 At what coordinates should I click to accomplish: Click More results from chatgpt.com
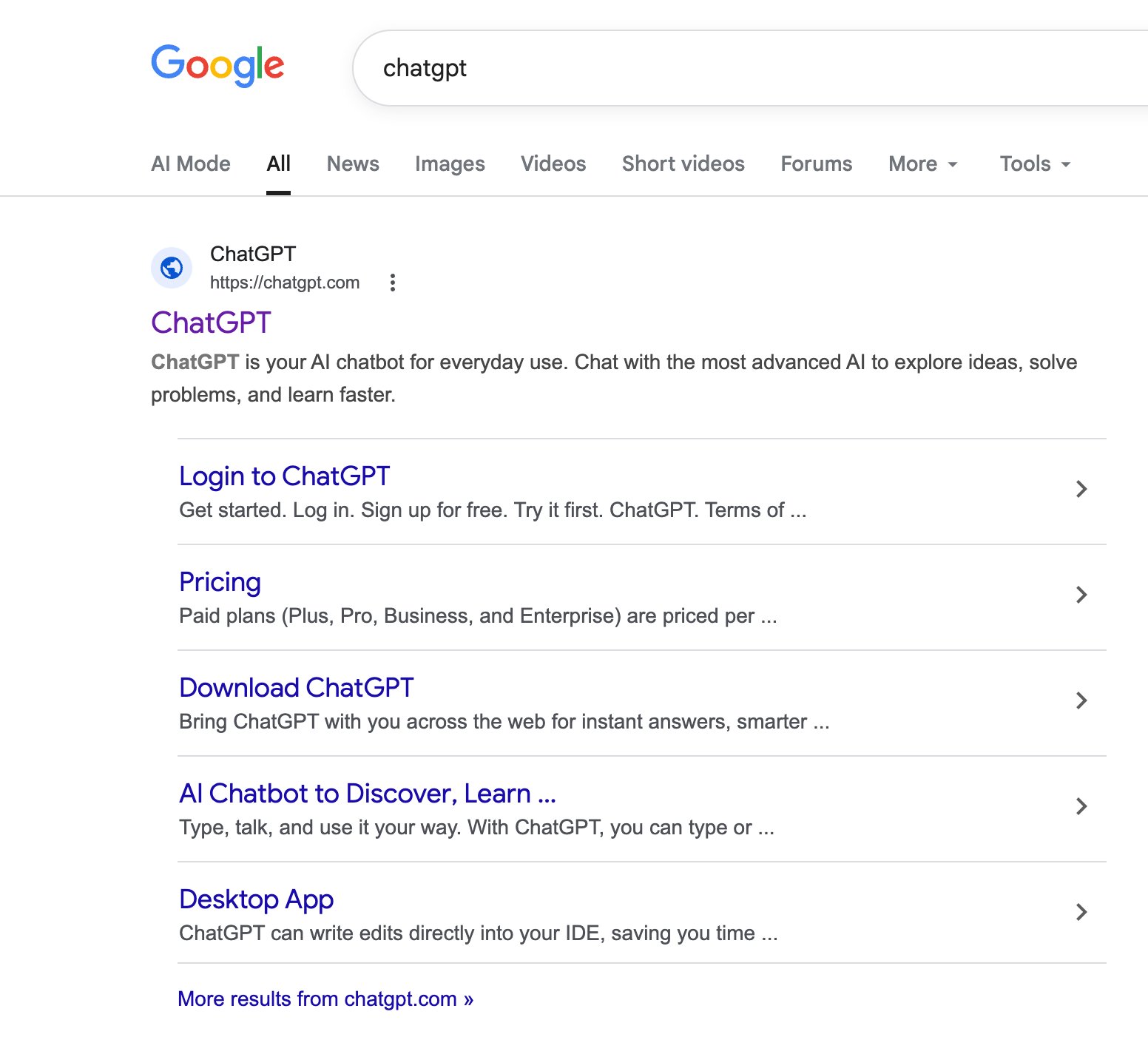coord(324,999)
